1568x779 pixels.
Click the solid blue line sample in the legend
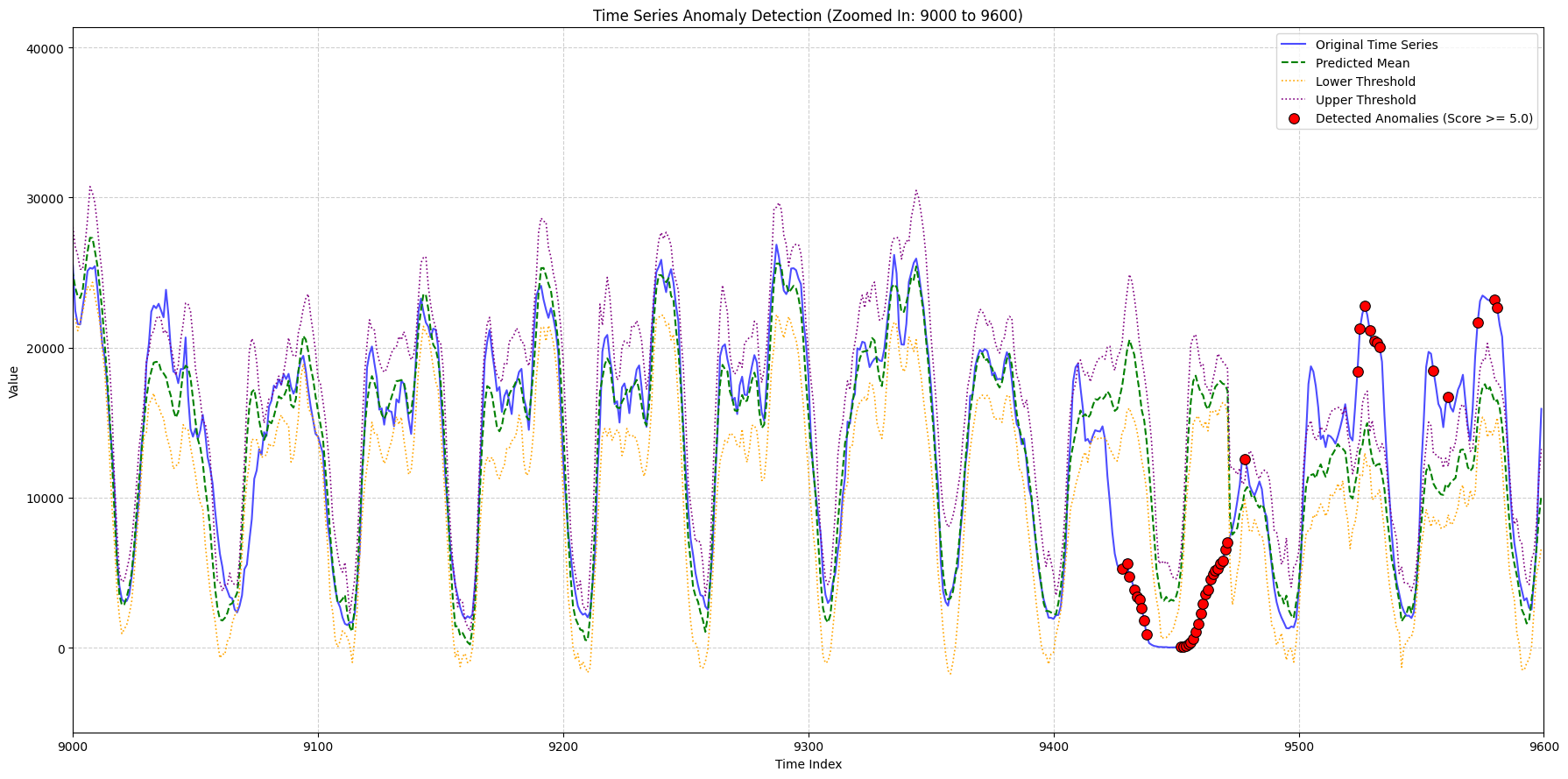(x=1294, y=45)
